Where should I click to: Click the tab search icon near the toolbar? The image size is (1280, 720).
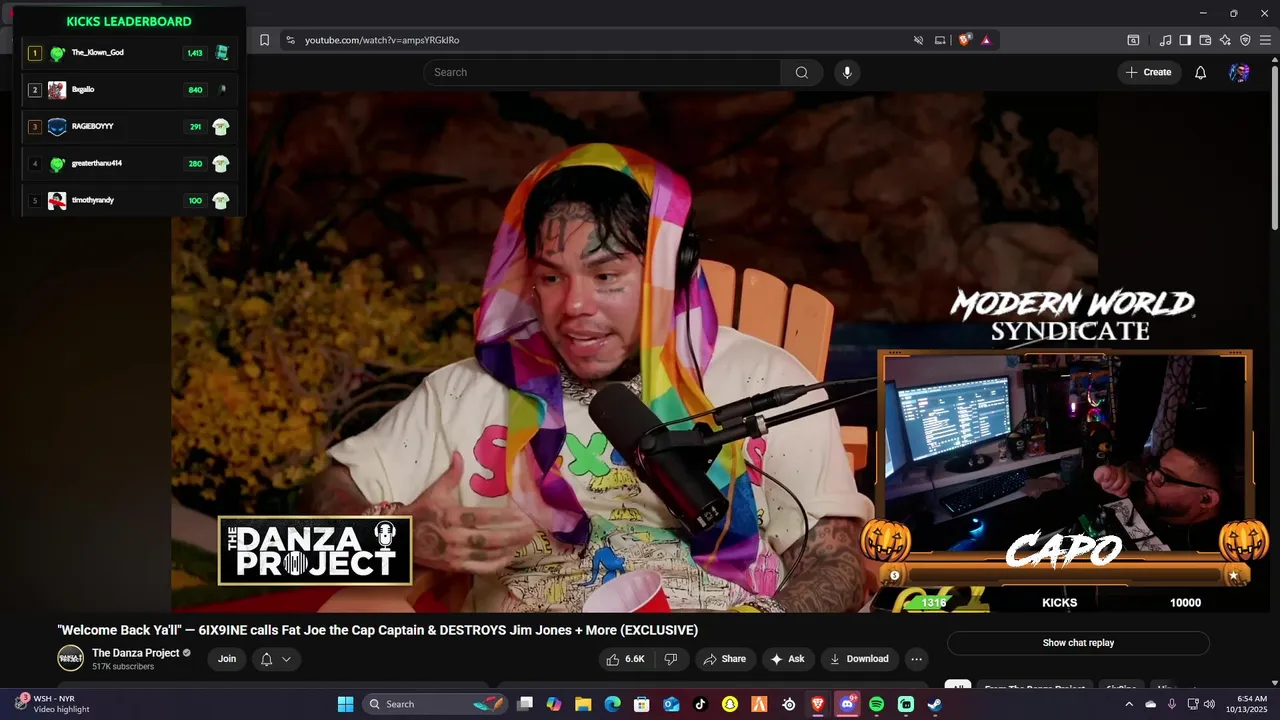point(1133,40)
